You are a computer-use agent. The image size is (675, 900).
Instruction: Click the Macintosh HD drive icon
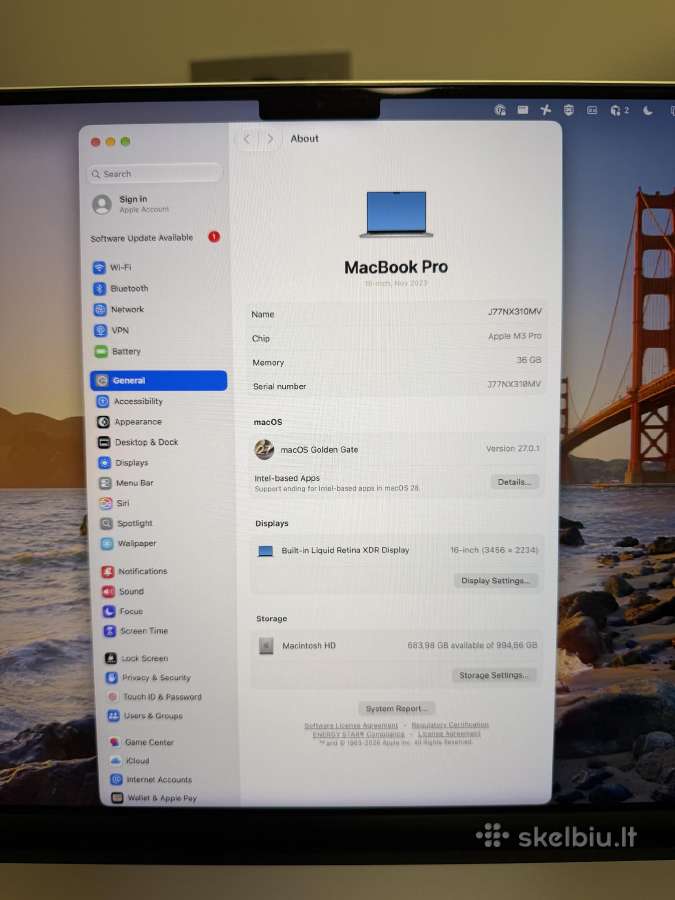point(266,646)
